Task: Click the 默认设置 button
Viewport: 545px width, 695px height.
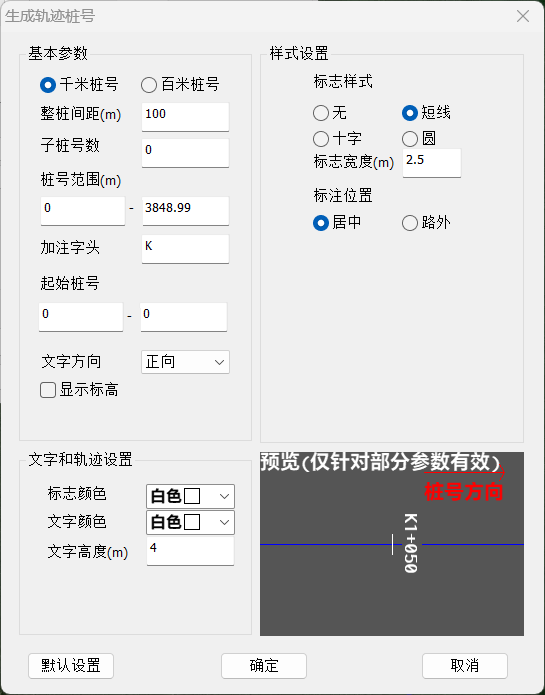Action: 71,666
